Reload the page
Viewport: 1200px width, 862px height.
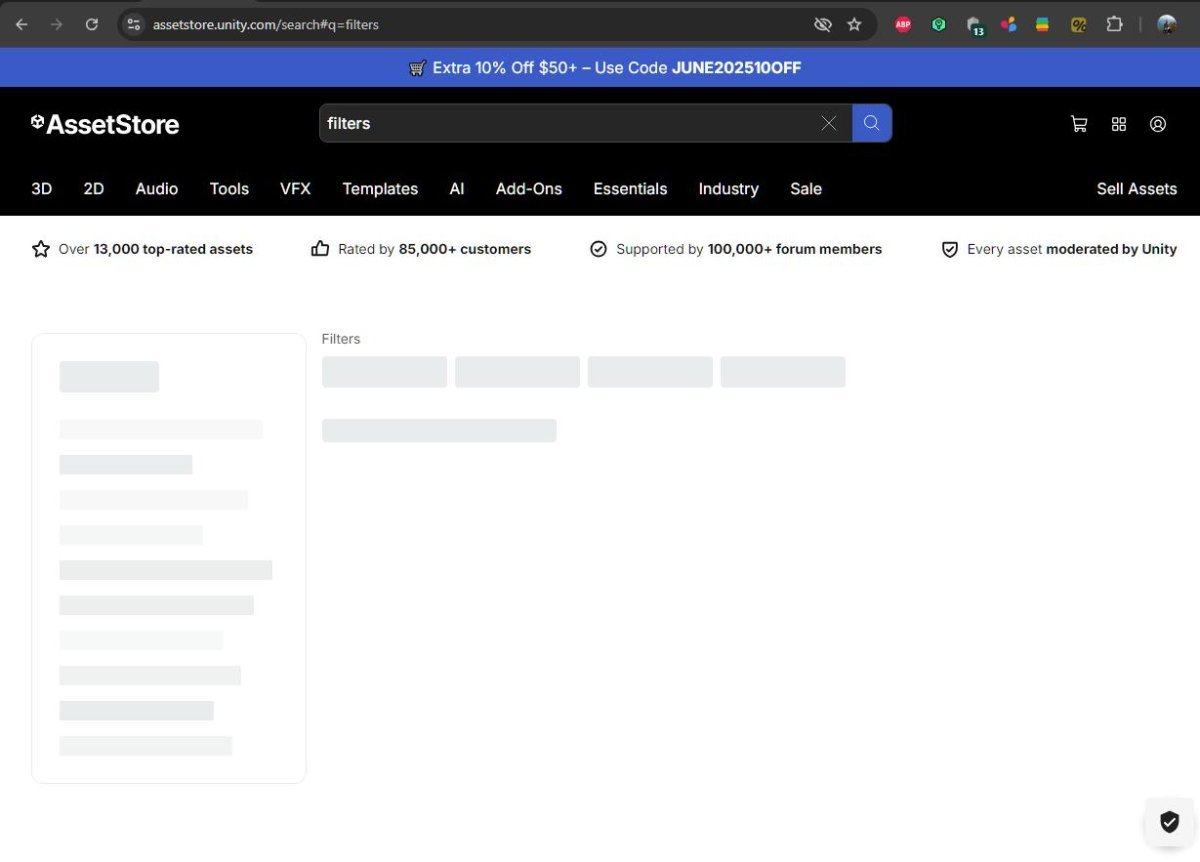pos(92,24)
